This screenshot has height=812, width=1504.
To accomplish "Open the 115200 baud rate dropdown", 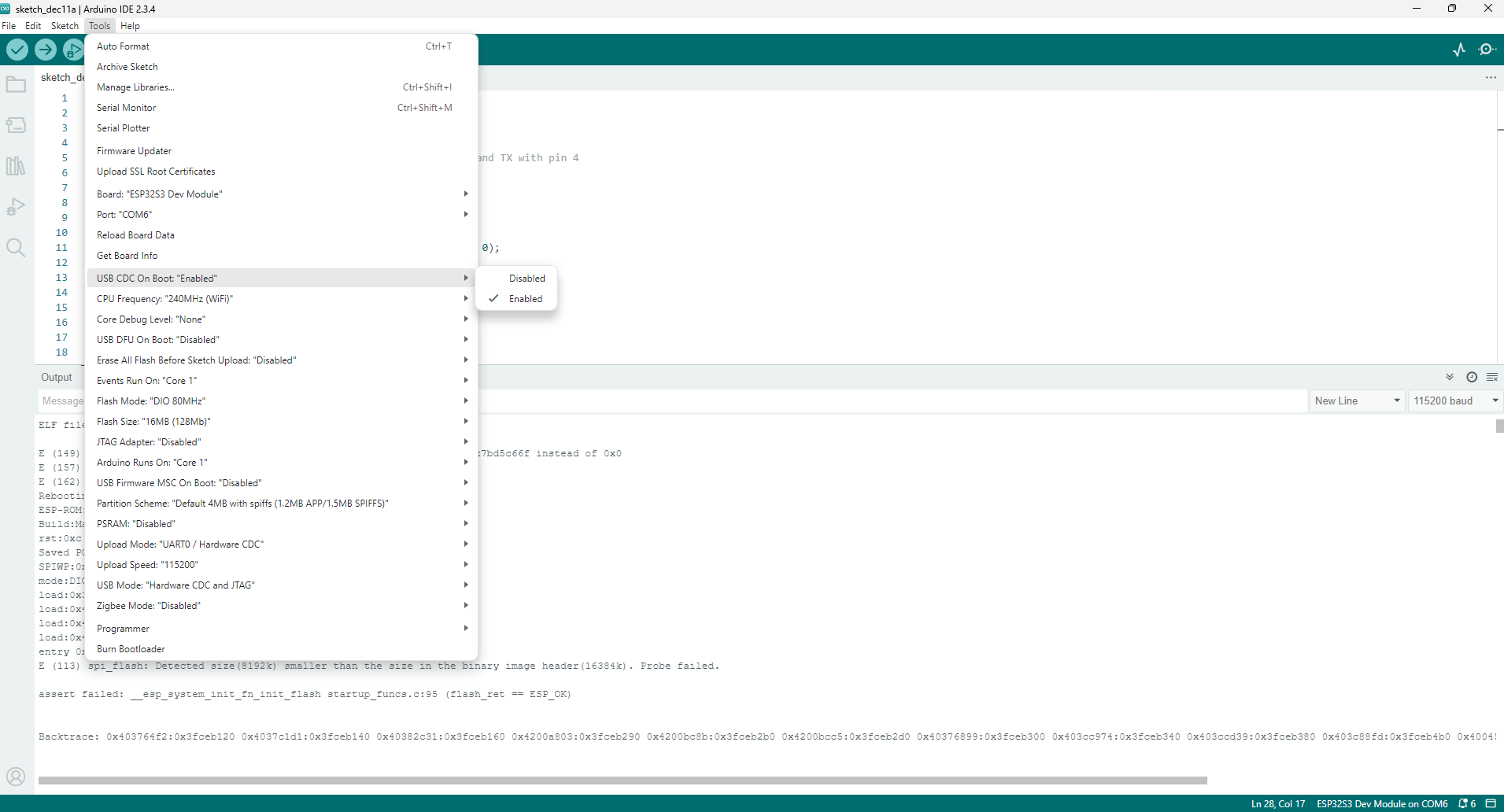I will (x=1454, y=401).
